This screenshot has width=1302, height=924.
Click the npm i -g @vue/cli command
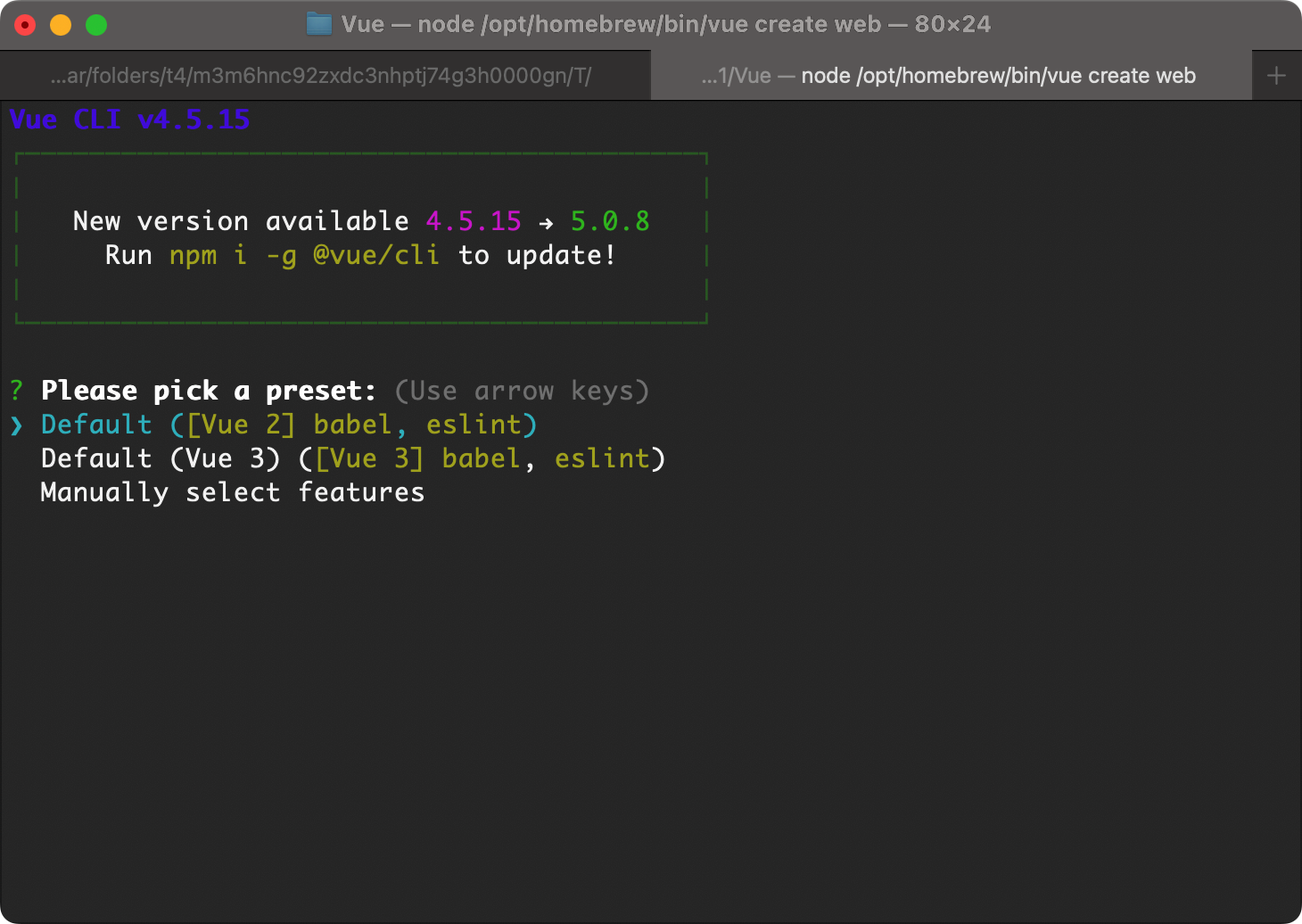[304, 256]
